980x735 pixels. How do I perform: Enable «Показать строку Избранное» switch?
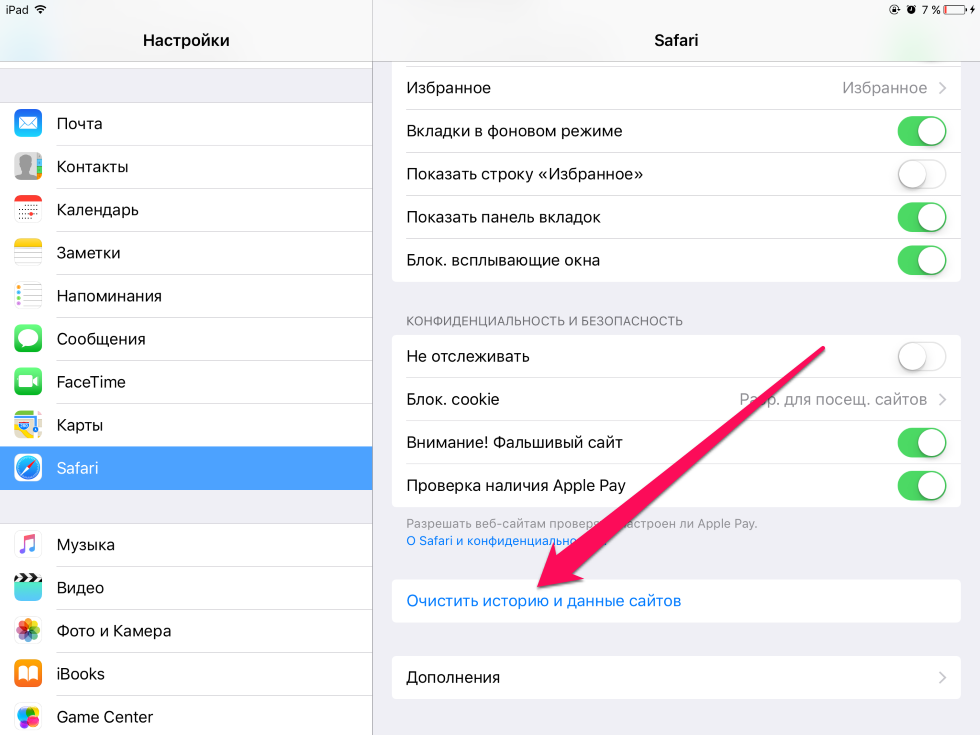(922, 174)
